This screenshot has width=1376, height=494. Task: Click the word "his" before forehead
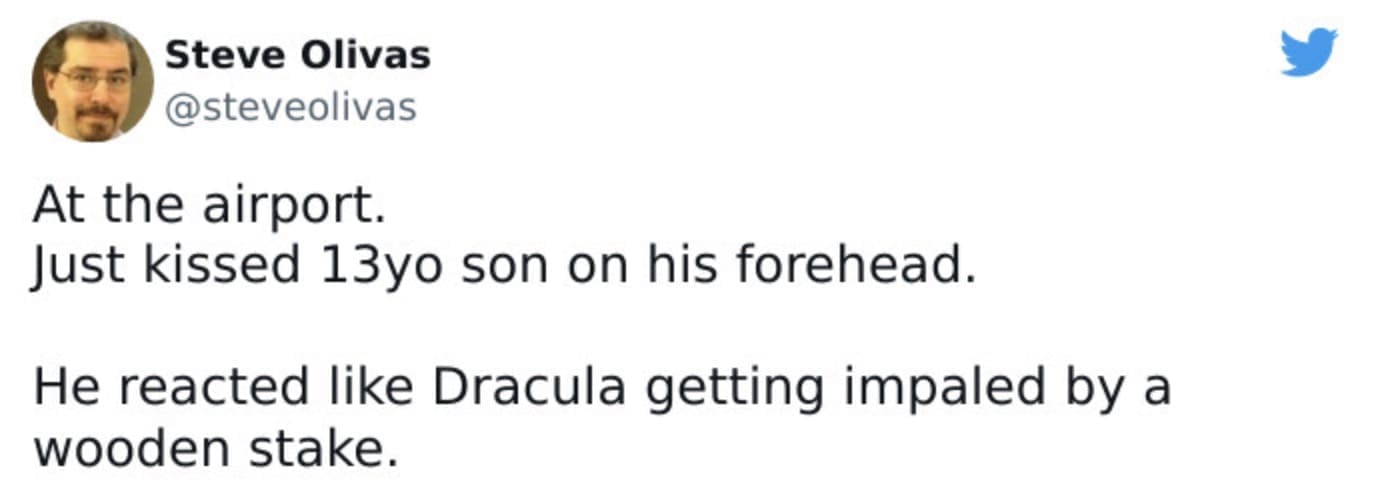tap(678, 264)
